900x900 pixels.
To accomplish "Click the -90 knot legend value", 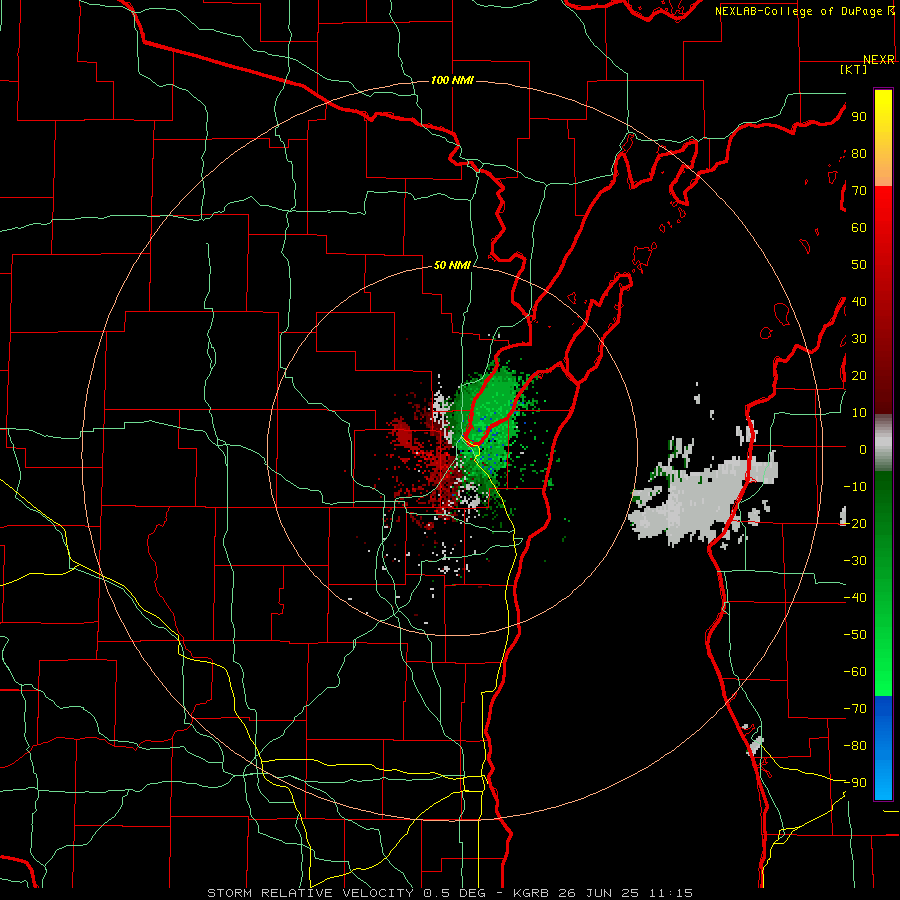I will (x=855, y=783).
